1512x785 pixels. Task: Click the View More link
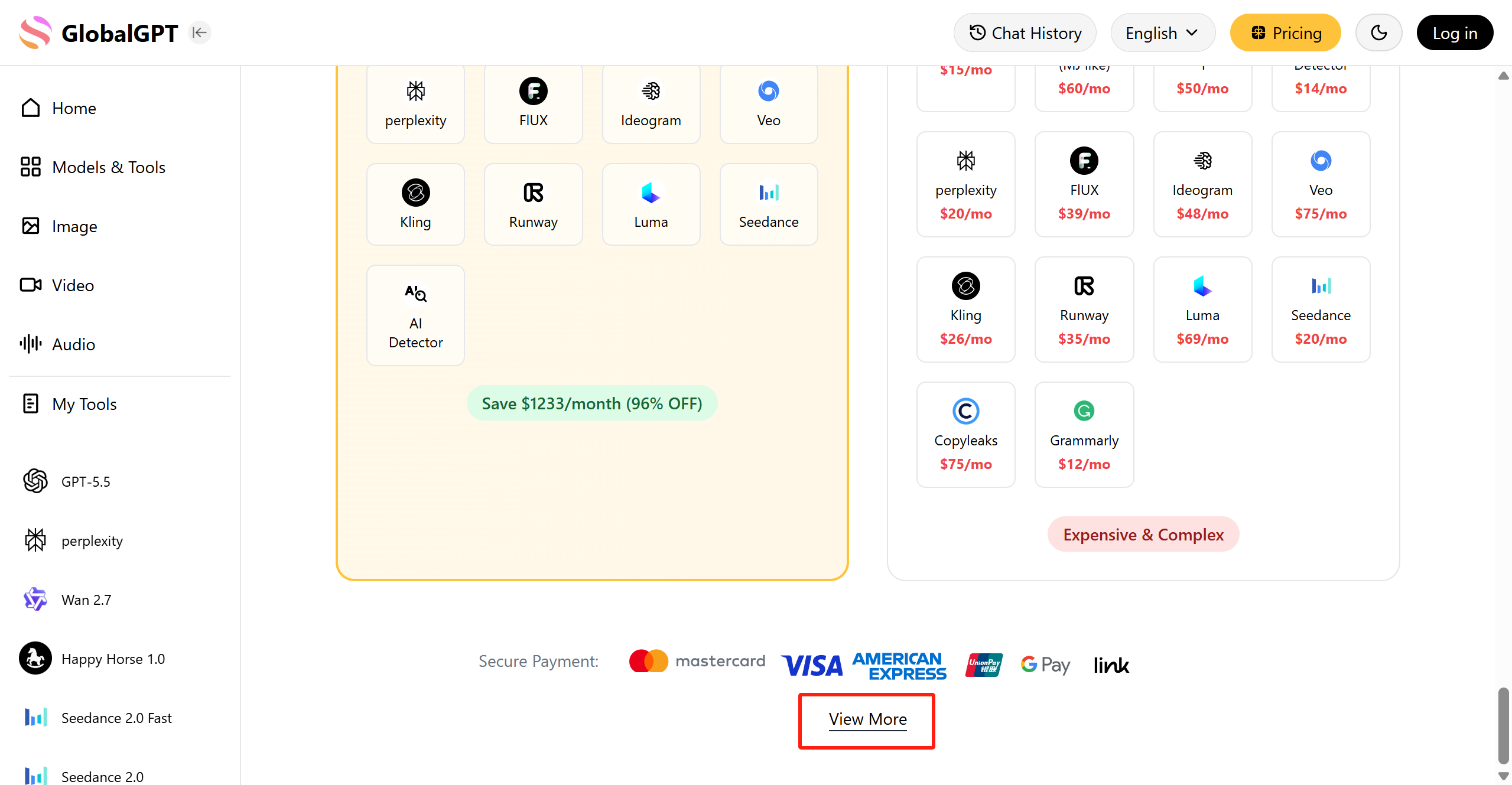coord(867,719)
